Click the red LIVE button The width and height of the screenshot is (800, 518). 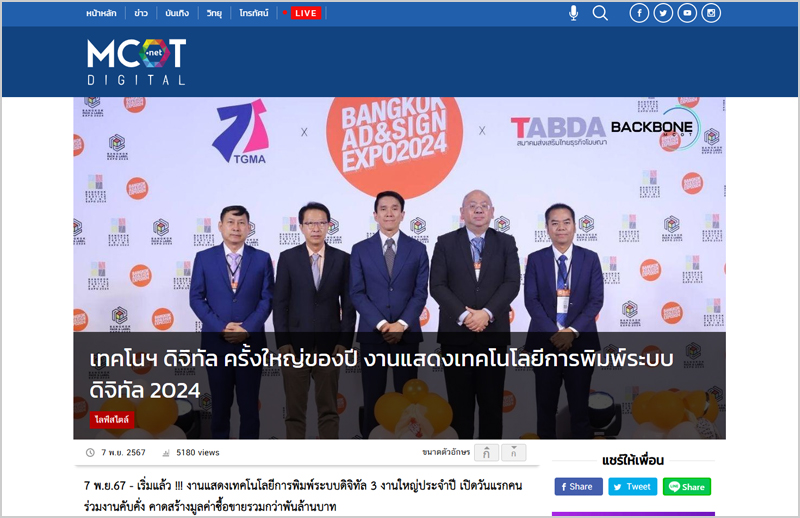click(x=306, y=13)
